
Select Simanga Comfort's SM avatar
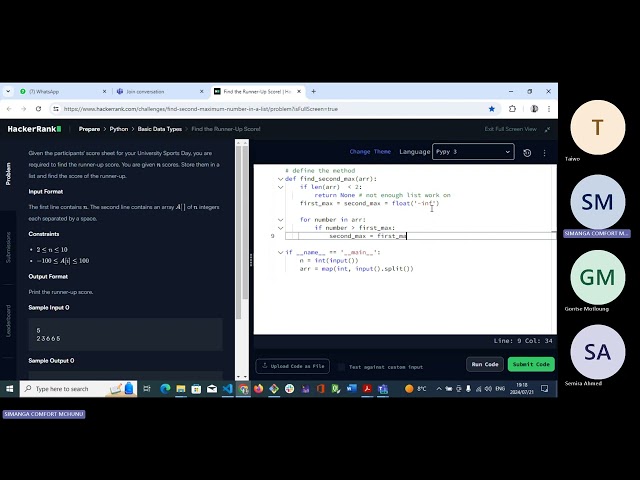pos(598,202)
